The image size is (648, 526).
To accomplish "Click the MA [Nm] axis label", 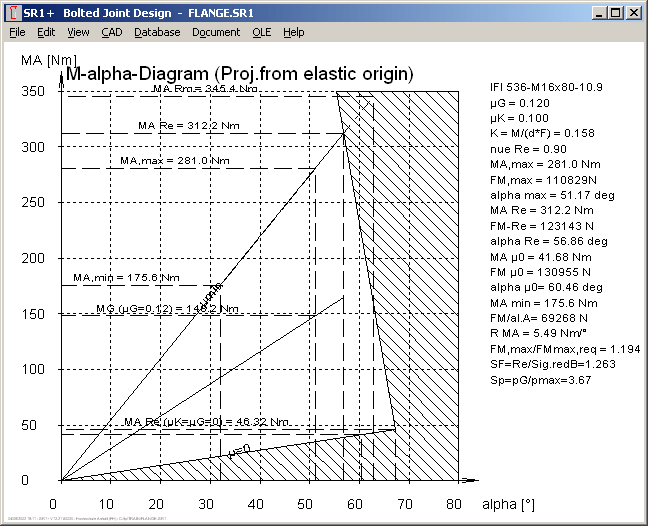I will 48,60.
